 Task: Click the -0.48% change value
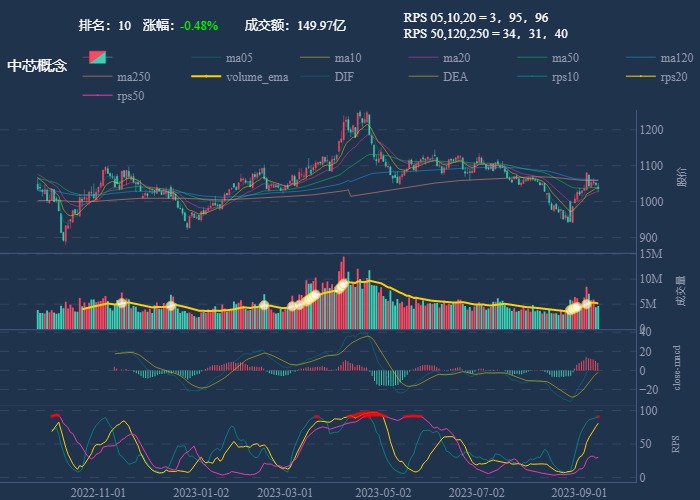(x=200, y=25)
